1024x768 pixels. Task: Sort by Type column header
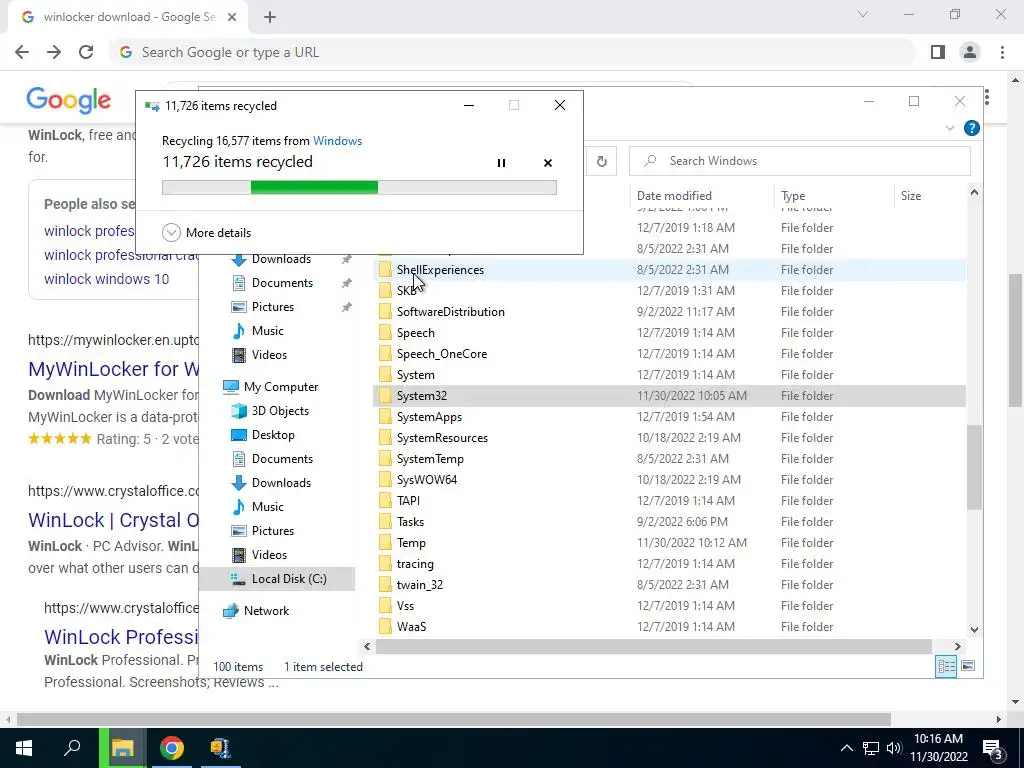click(793, 195)
